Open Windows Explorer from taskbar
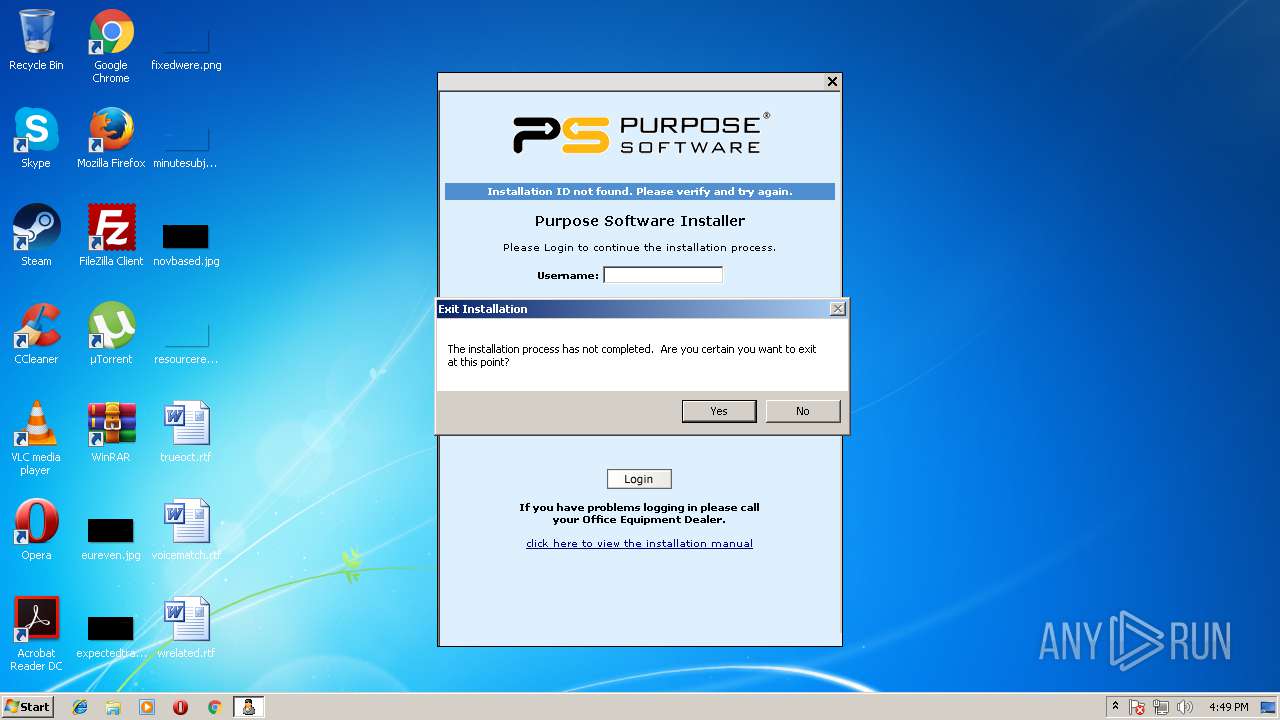The height and width of the screenshot is (720, 1280). [x=113, y=707]
